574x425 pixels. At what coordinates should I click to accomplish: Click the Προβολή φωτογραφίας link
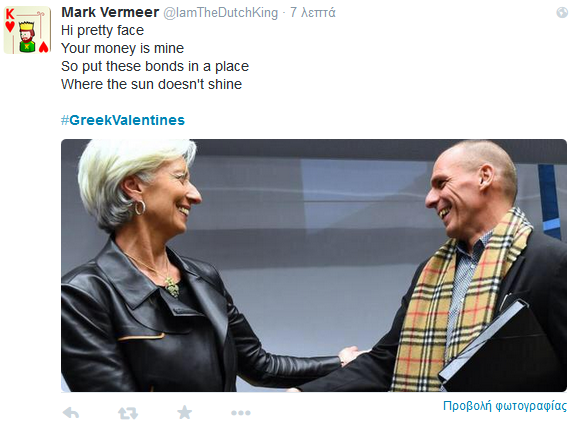click(504, 406)
